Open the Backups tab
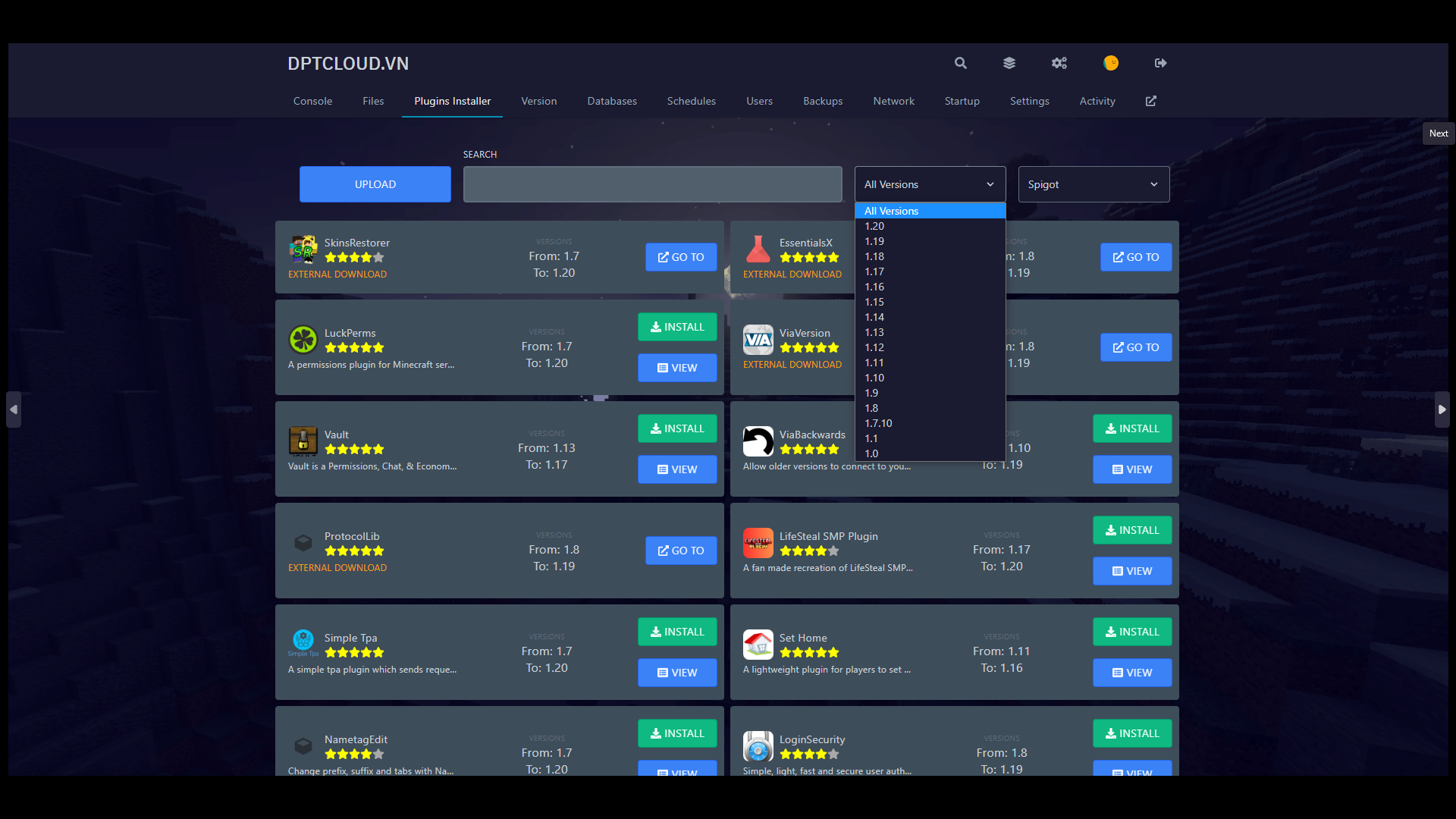This screenshot has height=819, width=1456. [823, 101]
